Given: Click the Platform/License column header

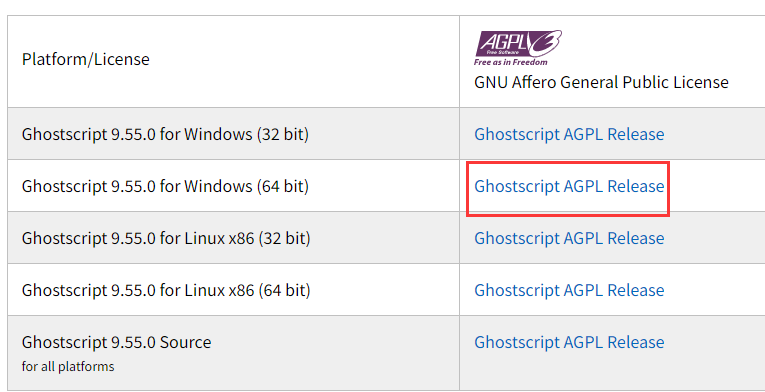Looking at the screenshot, I should point(86,59).
